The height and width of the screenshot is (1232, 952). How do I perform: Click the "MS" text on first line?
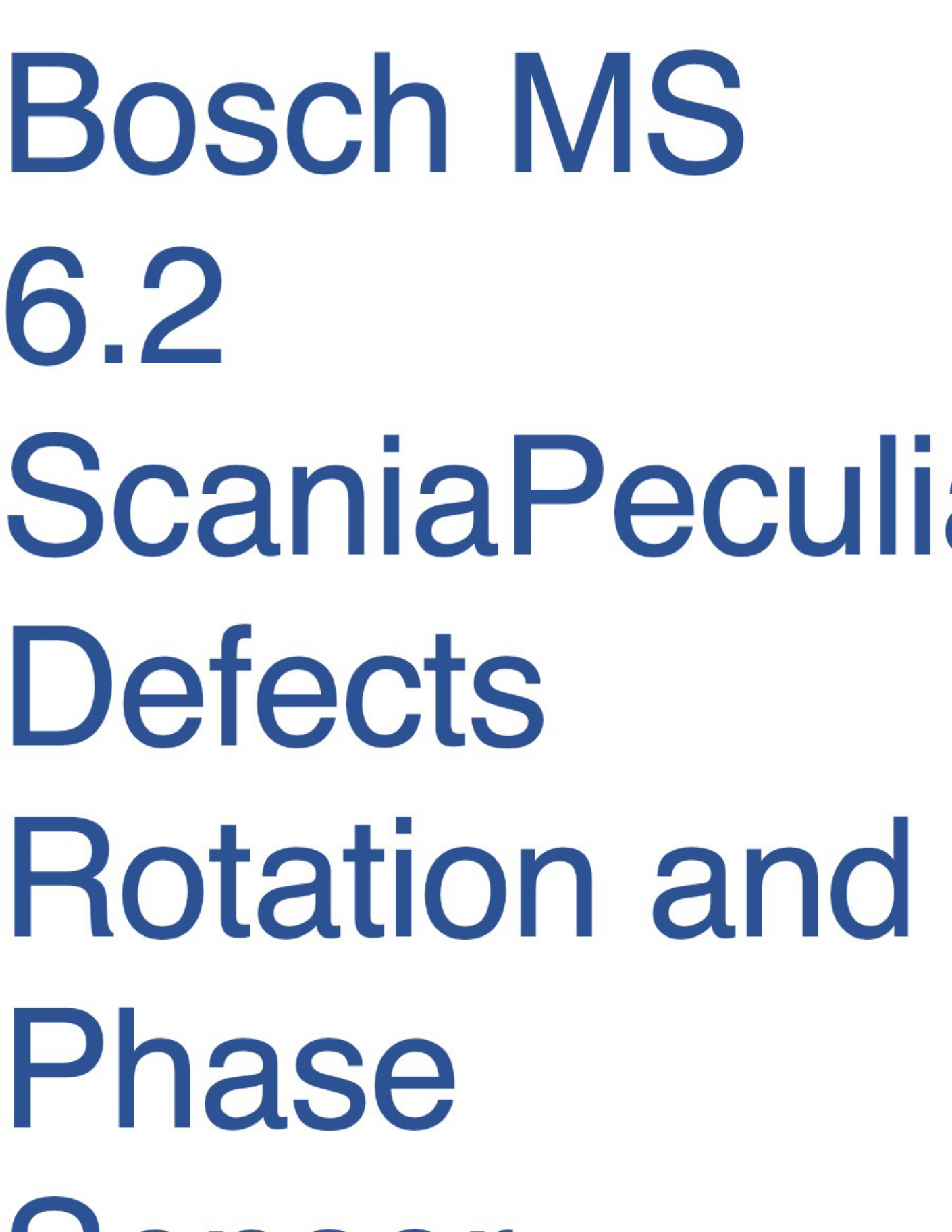[x=629, y=113]
